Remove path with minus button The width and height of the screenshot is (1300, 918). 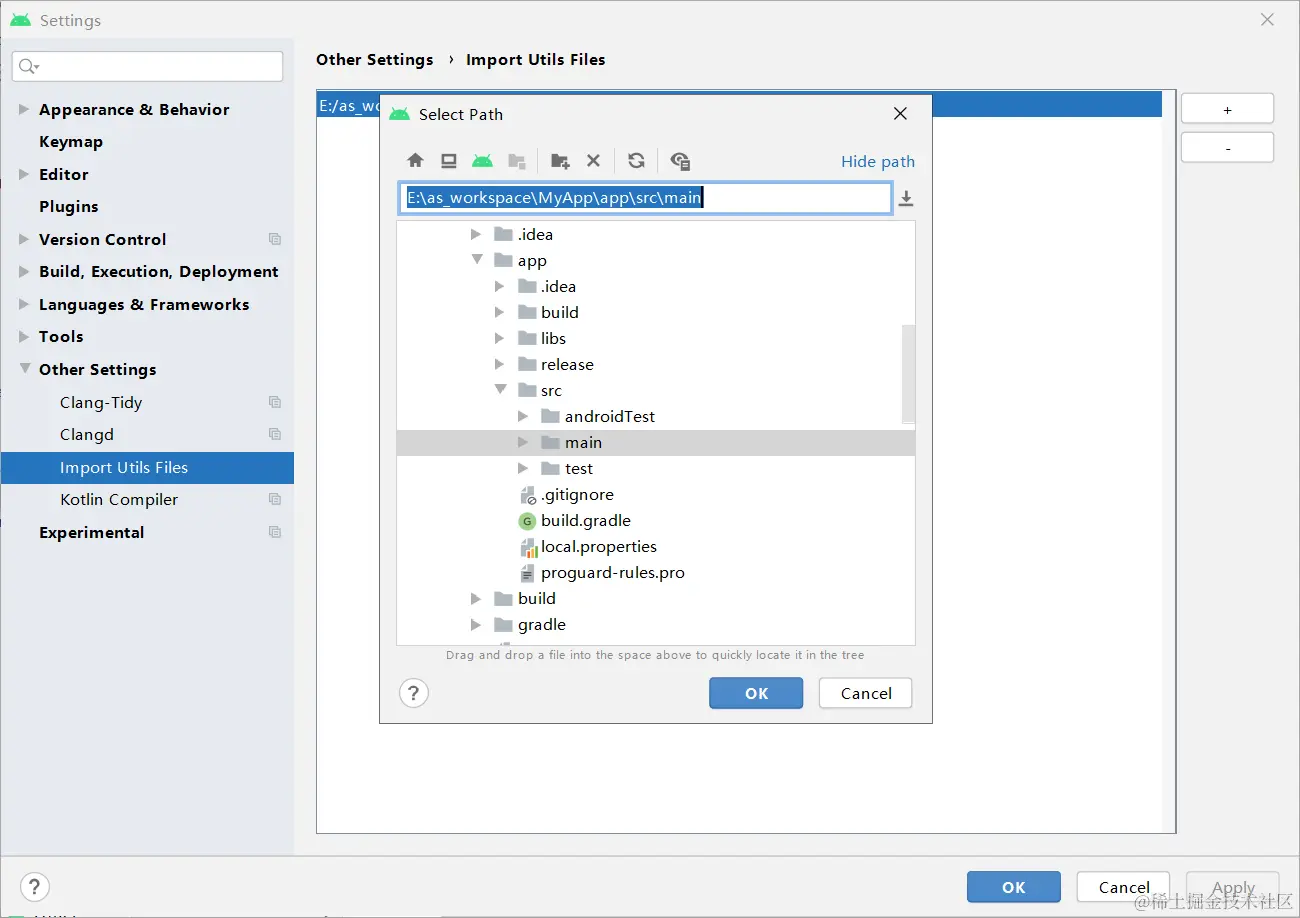pyautogui.click(x=1227, y=148)
